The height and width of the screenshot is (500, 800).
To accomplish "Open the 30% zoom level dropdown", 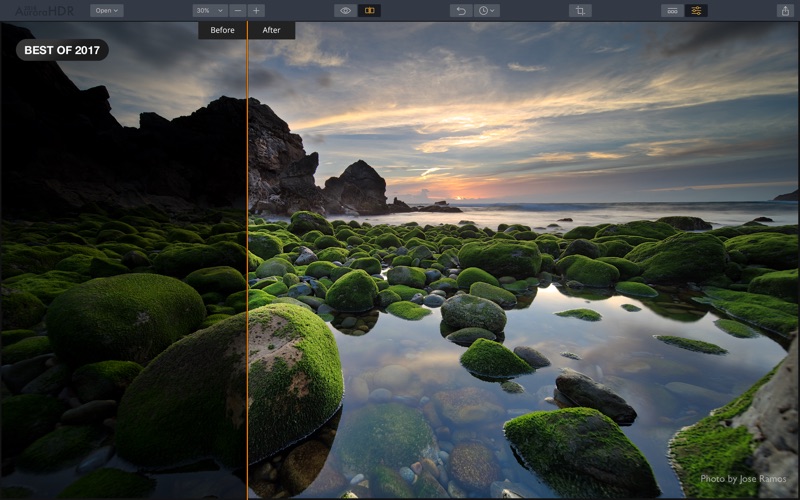I will (208, 11).
